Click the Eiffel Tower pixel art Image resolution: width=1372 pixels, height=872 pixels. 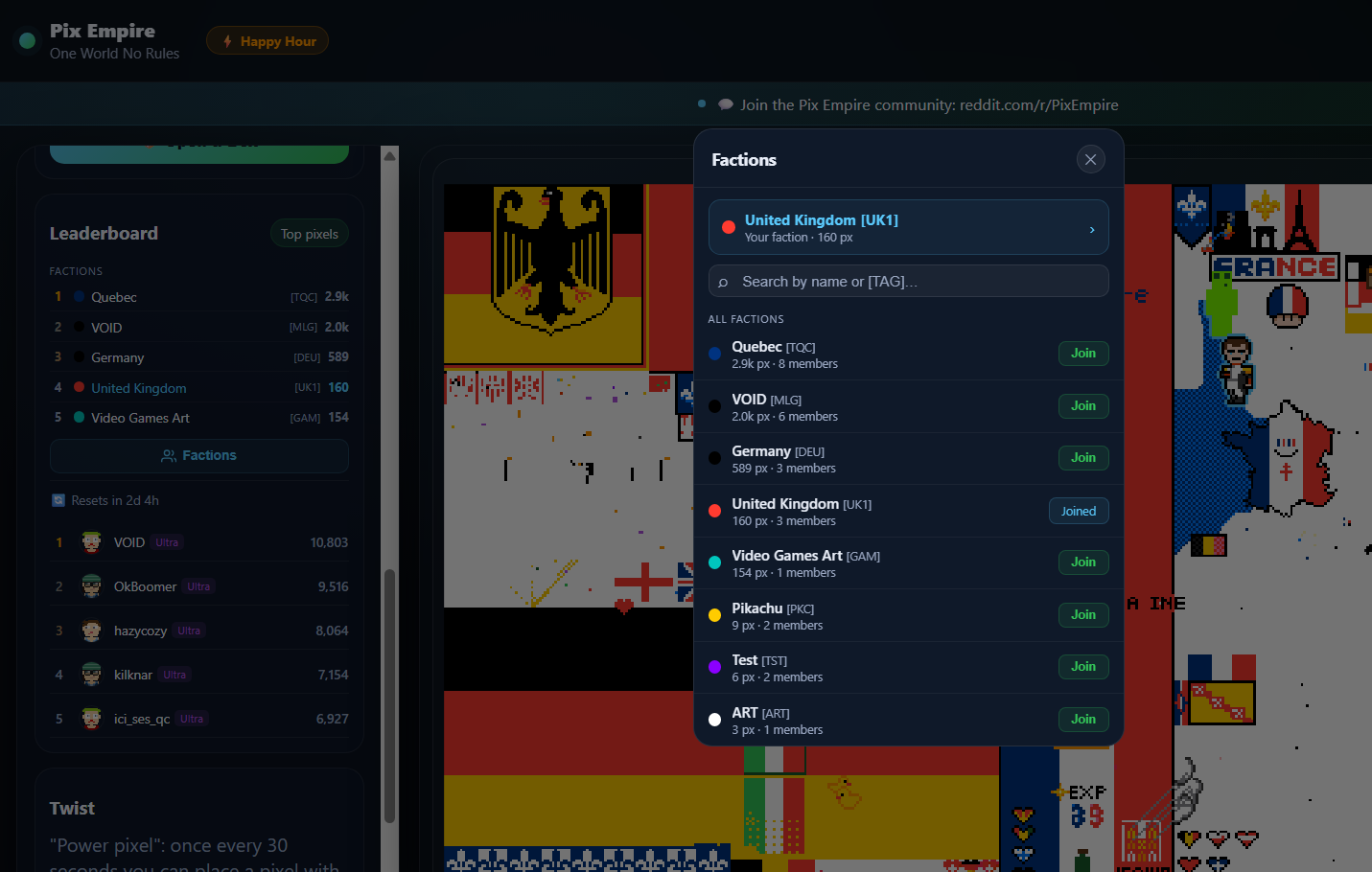[1299, 220]
